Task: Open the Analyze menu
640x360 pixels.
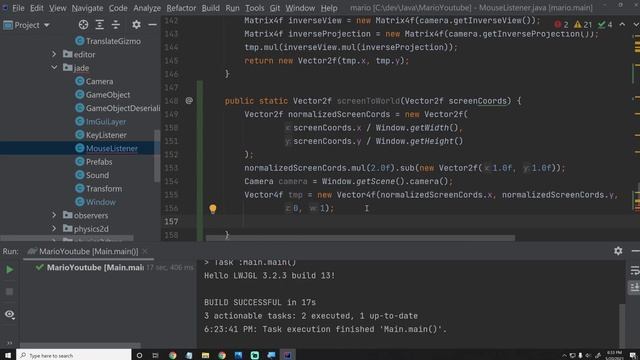Action: (147, 8)
